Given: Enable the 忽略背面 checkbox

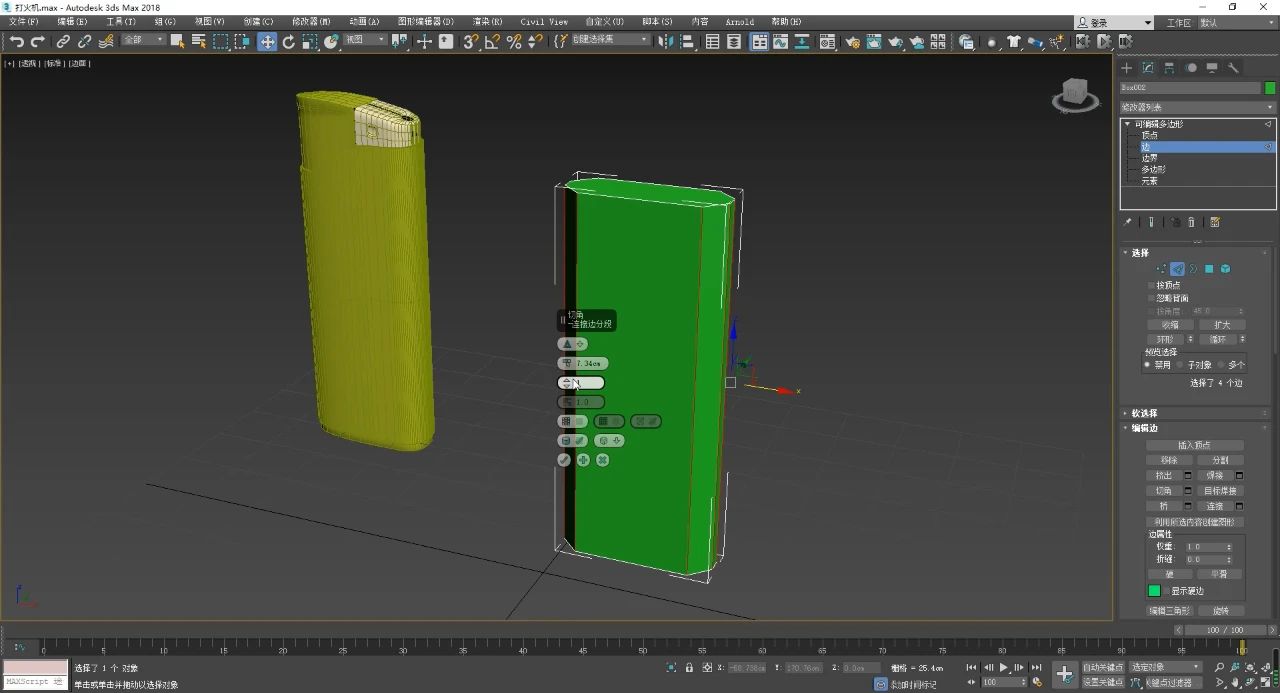Looking at the screenshot, I should click(x=1151, y=298).
